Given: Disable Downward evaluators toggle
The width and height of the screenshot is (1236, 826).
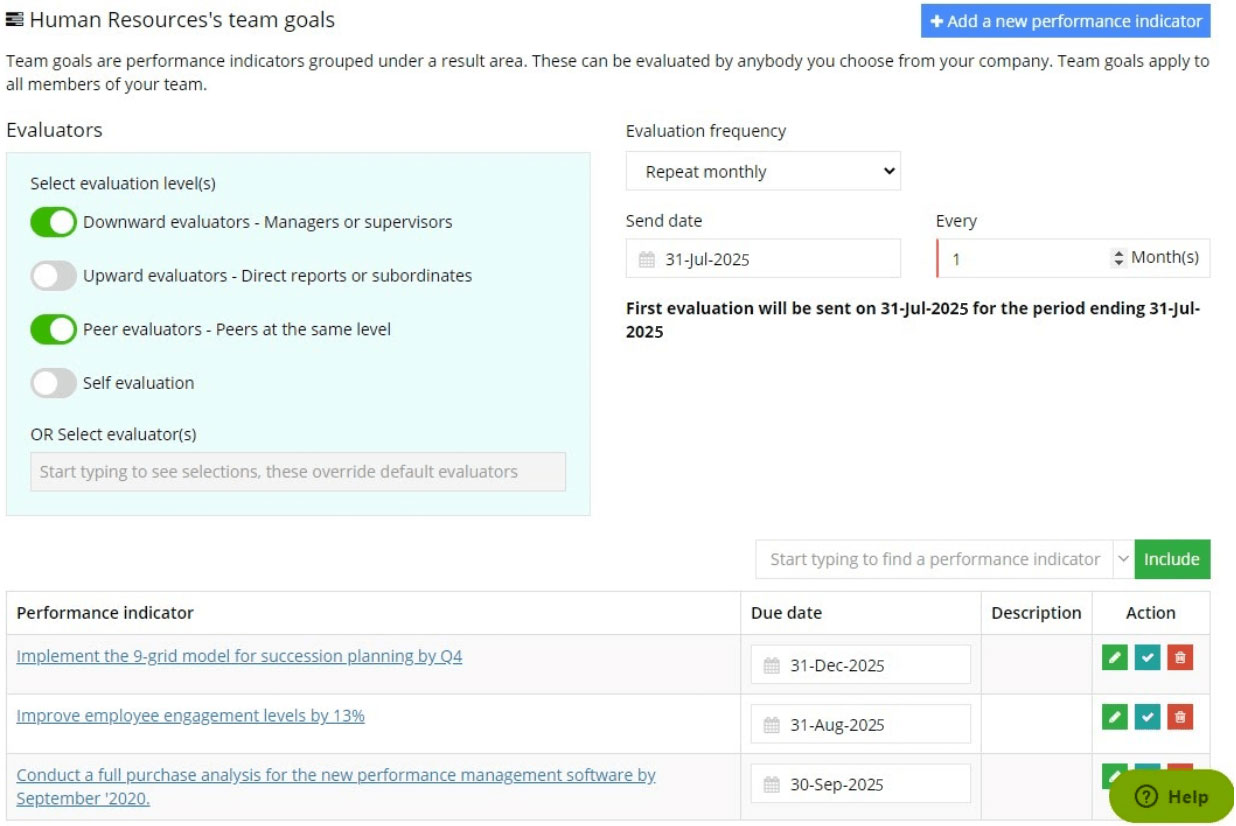Looking at the screenshot, I should [x=54, y=222].
